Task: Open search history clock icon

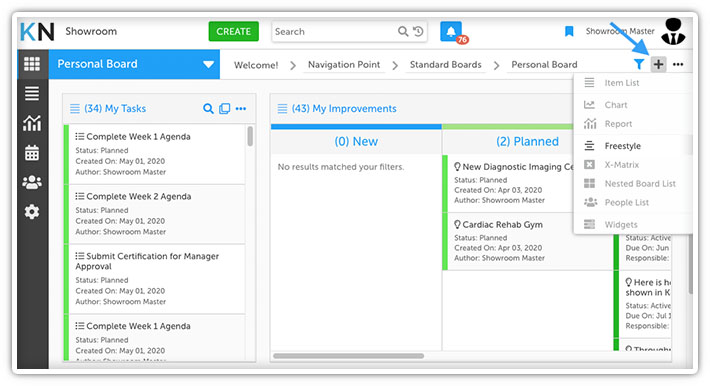Action: [418, 31]
